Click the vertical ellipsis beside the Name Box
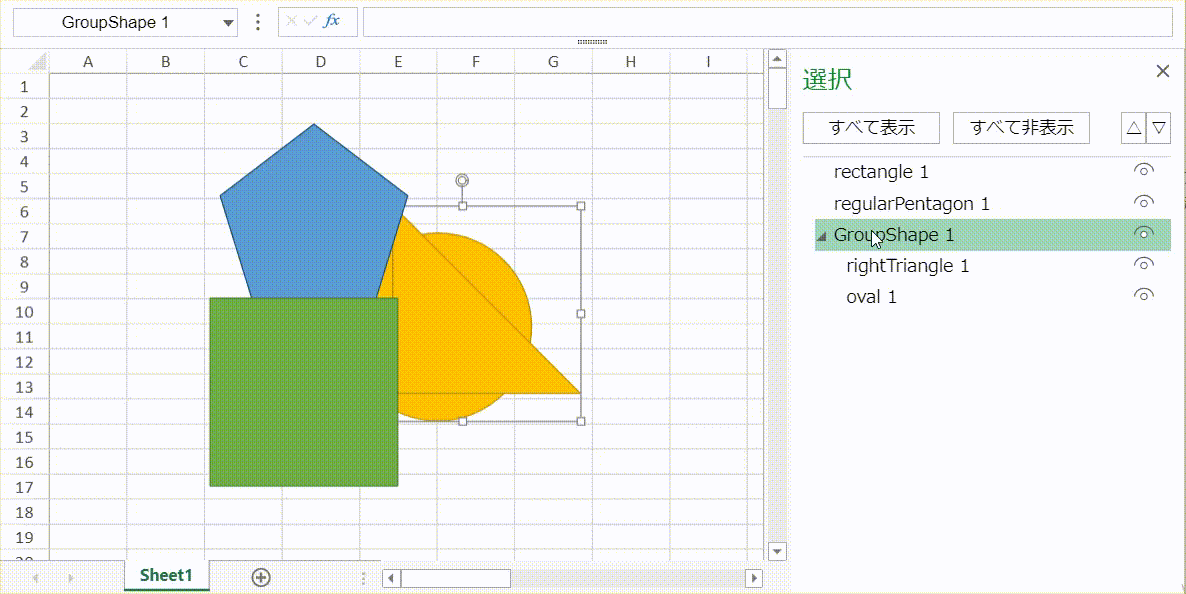This screenshot has width=1186, height=594. pyautogui.click(x=258, y=21)
